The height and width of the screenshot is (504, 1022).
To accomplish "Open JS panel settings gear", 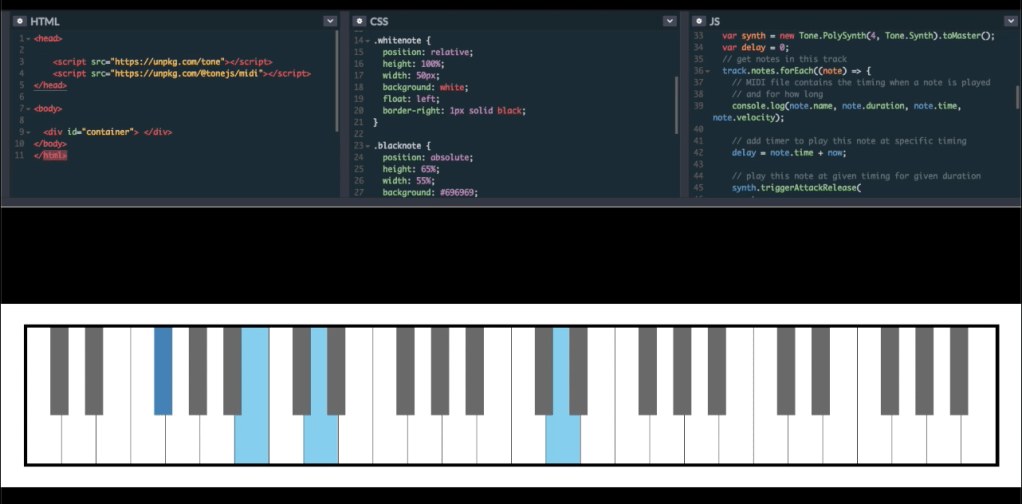I will [699, 21].
